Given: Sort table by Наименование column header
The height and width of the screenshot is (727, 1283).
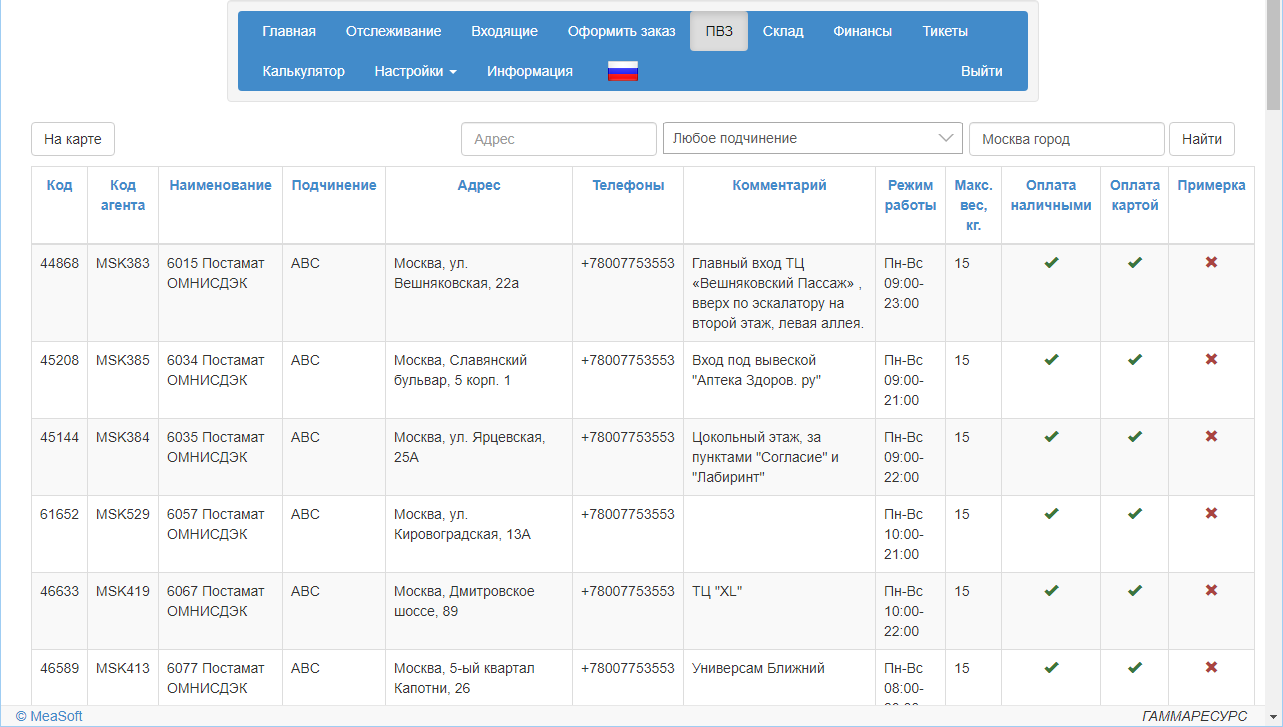Looking at the screenshot, I should 220,185.
